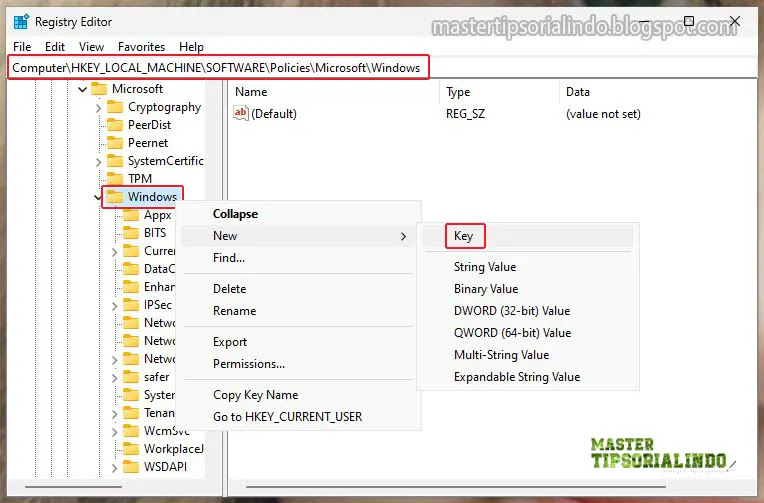Click the IPSec folder icon
Screen dimensions: 764x503
[x=131, y=305]
